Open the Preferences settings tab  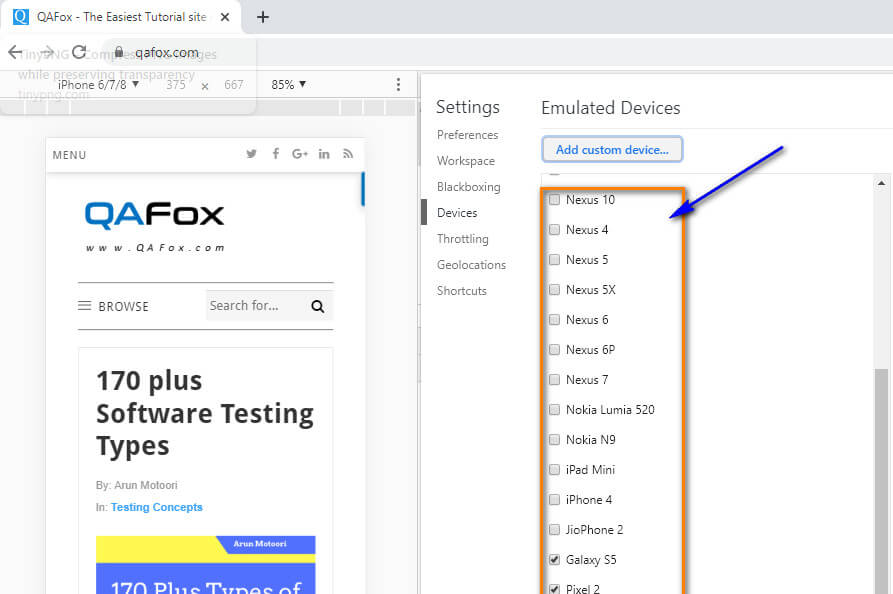[x=468, y=135]
